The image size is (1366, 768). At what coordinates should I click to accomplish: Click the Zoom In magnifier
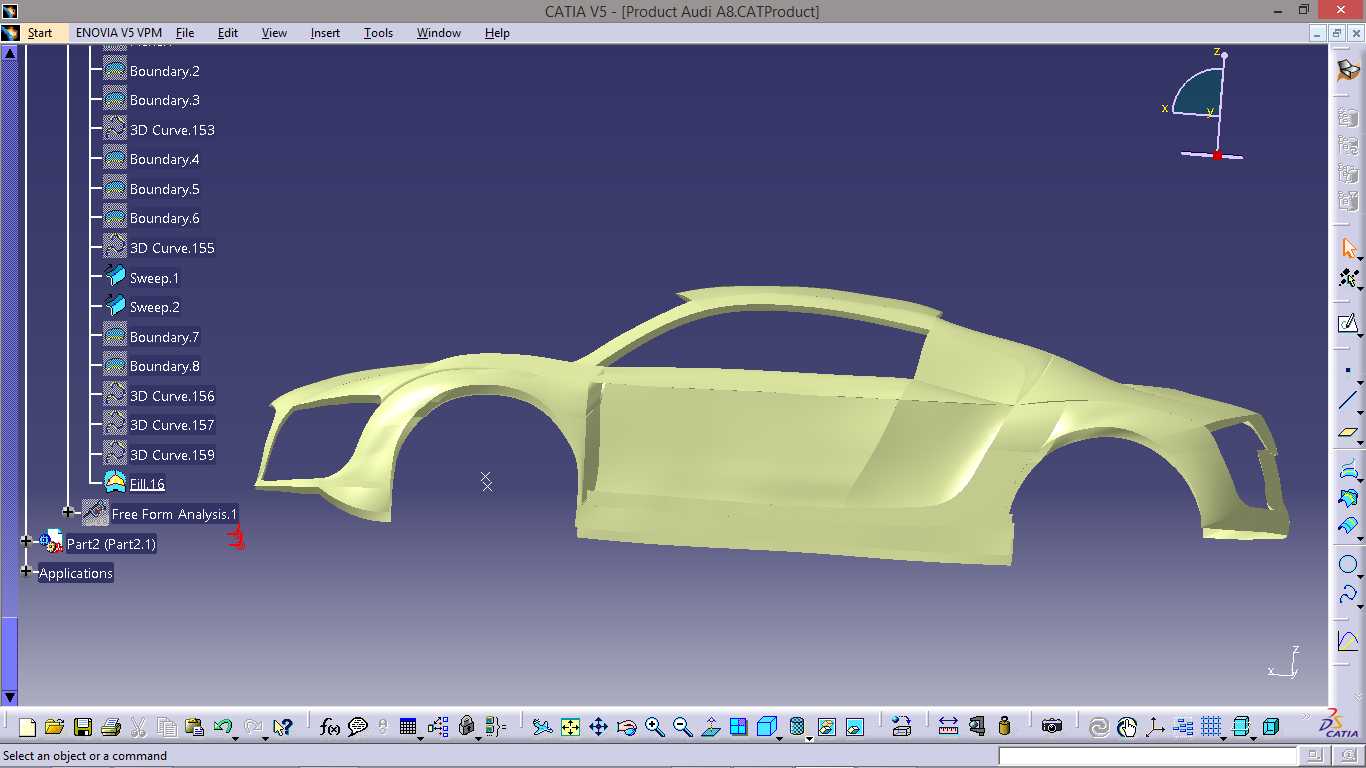pos(654,727)
